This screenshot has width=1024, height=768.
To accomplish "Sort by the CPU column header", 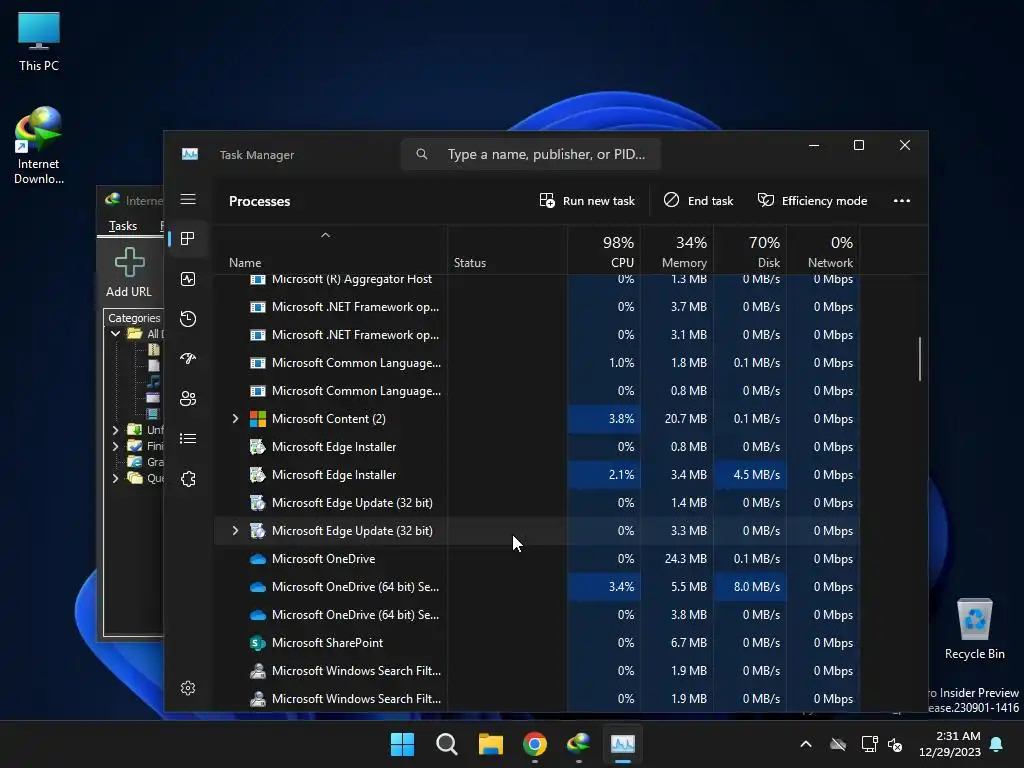I will tap(605, 252).
